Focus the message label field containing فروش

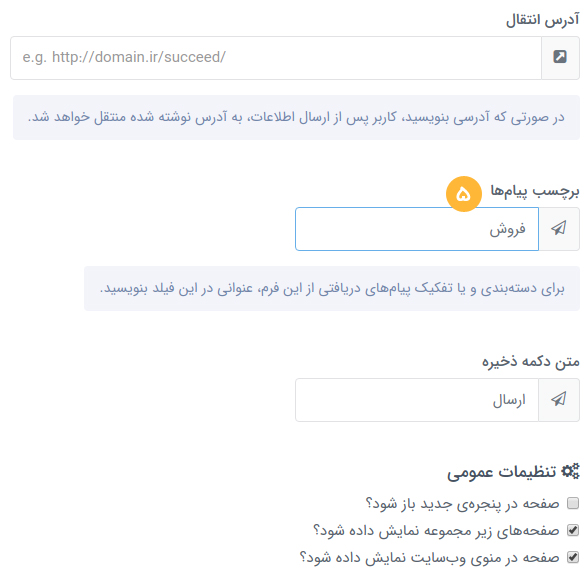coord(417,229)
